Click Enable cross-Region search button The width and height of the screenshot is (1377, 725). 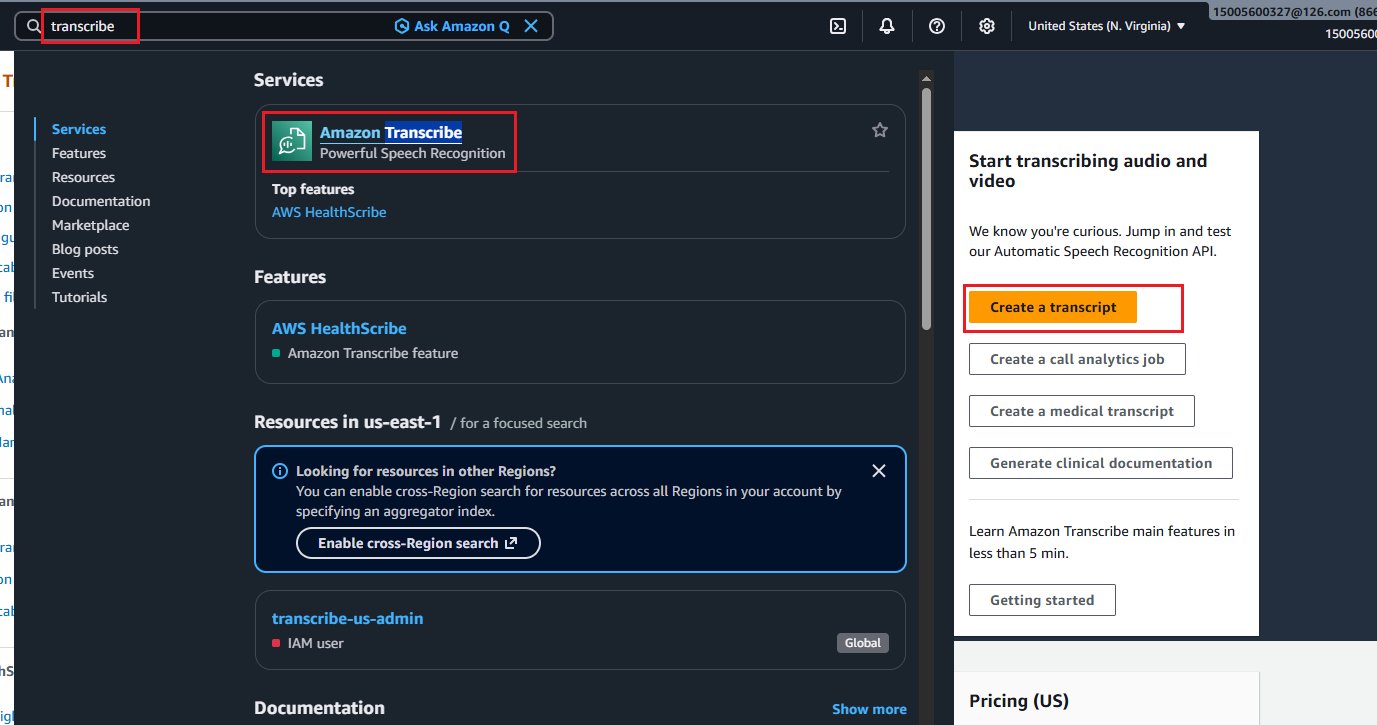(418, 543)
